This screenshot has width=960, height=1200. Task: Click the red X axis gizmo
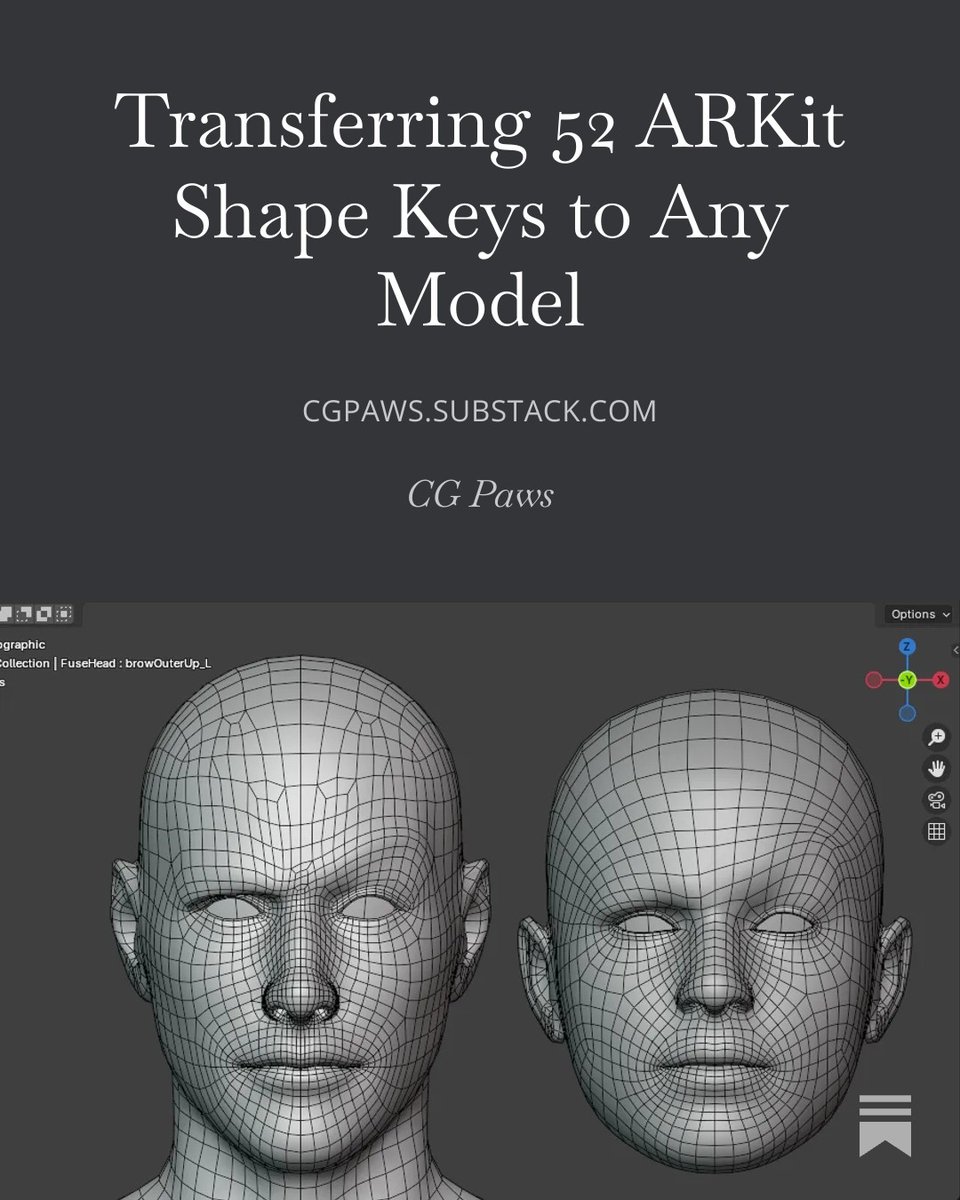[x=941, y=680]
